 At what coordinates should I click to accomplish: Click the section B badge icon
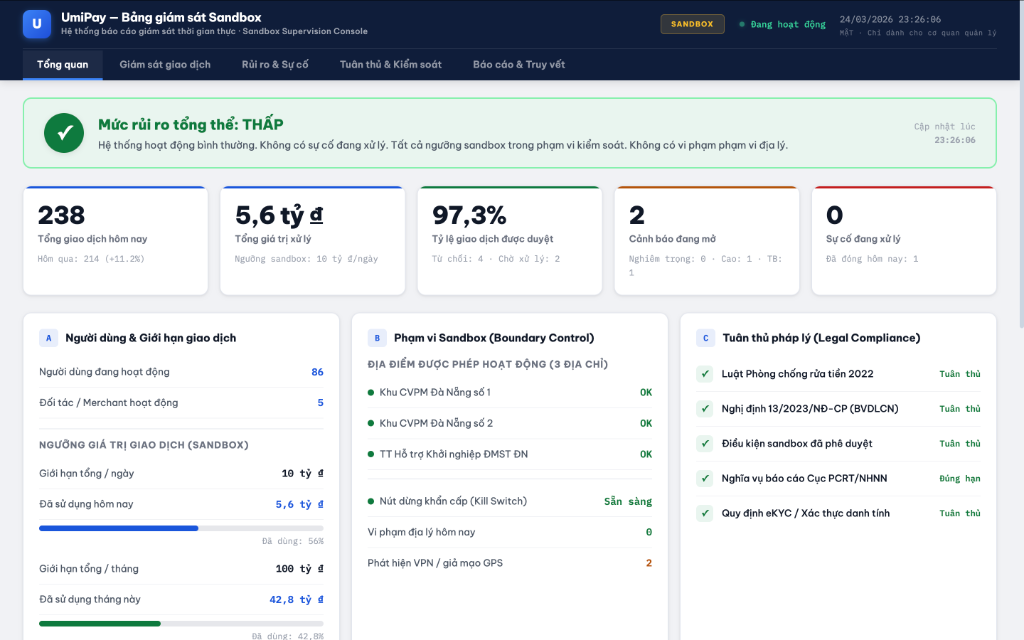pyautogui.click(x=377, y=338)
